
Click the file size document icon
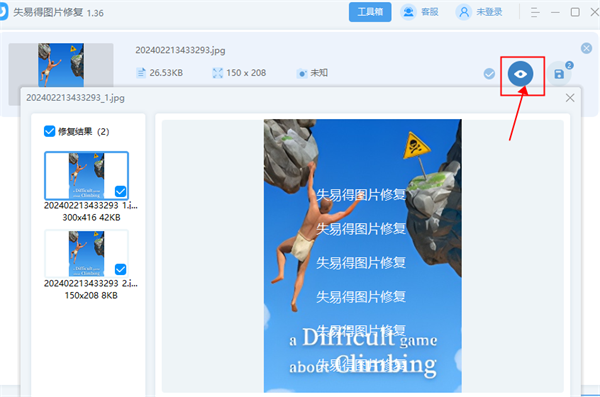coord(141,73)
